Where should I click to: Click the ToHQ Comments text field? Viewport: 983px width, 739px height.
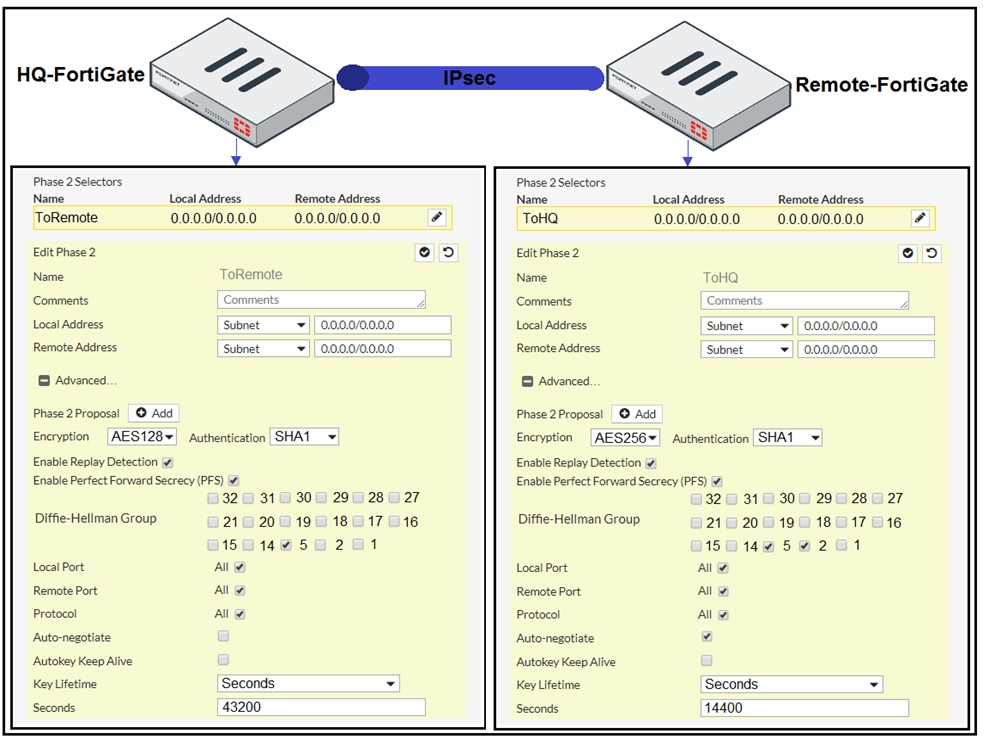tap(804, 301)
